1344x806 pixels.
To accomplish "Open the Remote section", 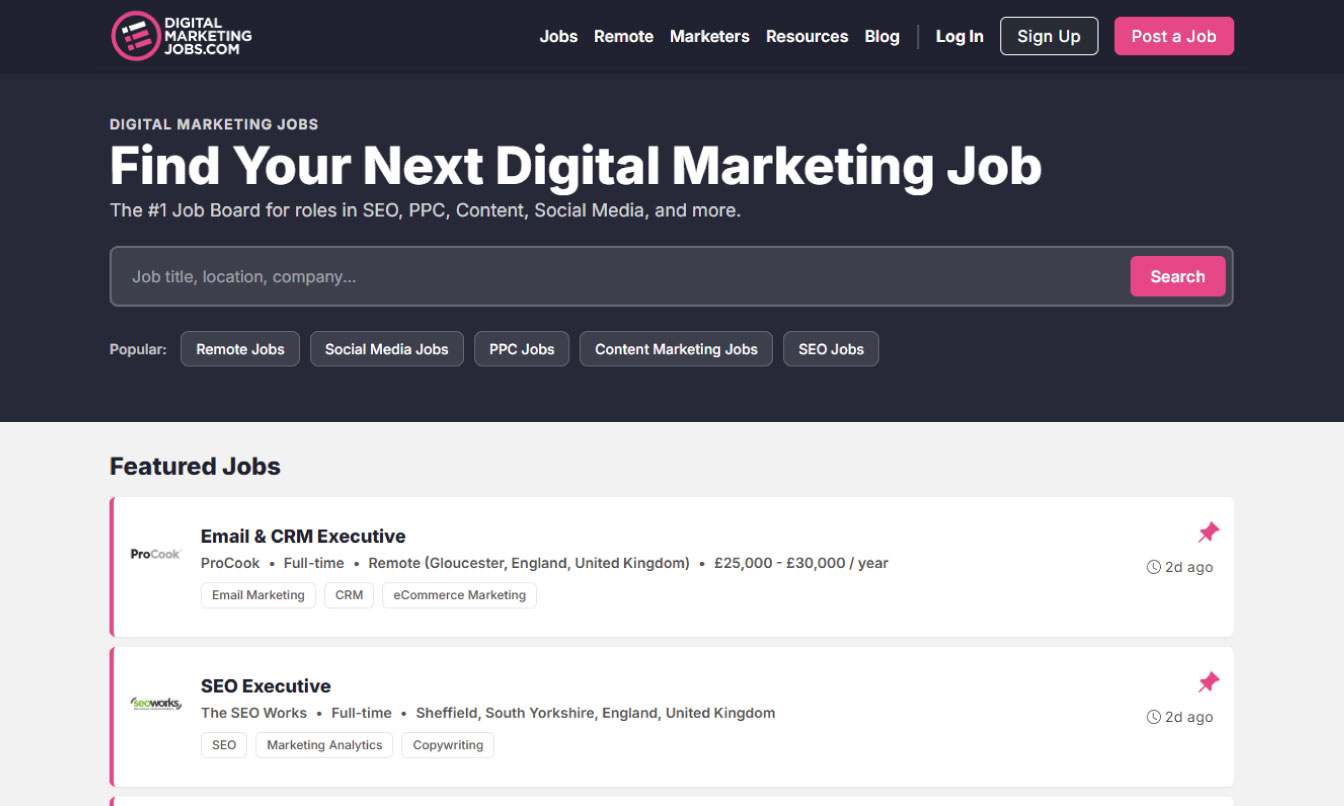I will [x=623, y=36].
